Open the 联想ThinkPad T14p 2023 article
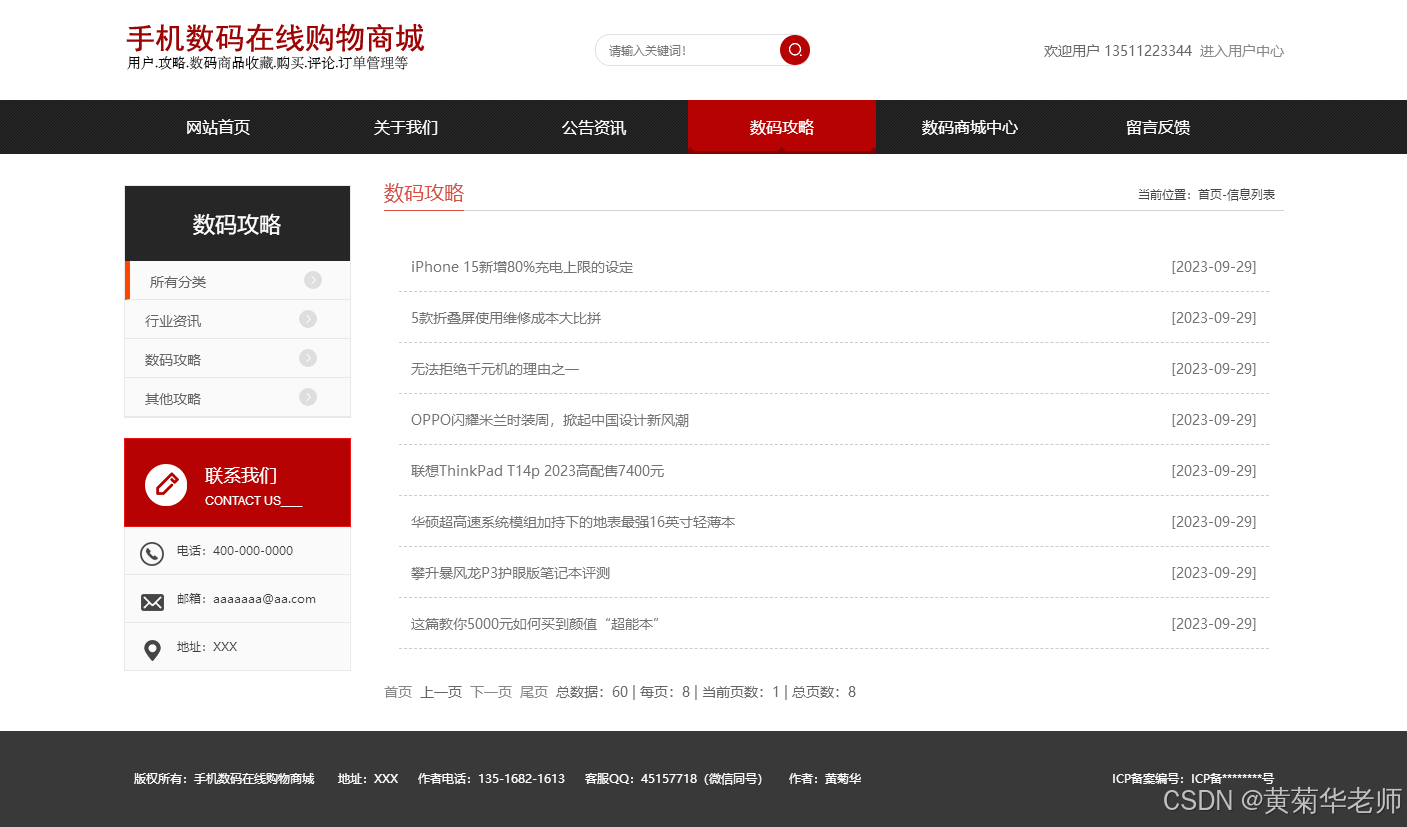Screen dimensions: 1407x827 tap(538, 471)
